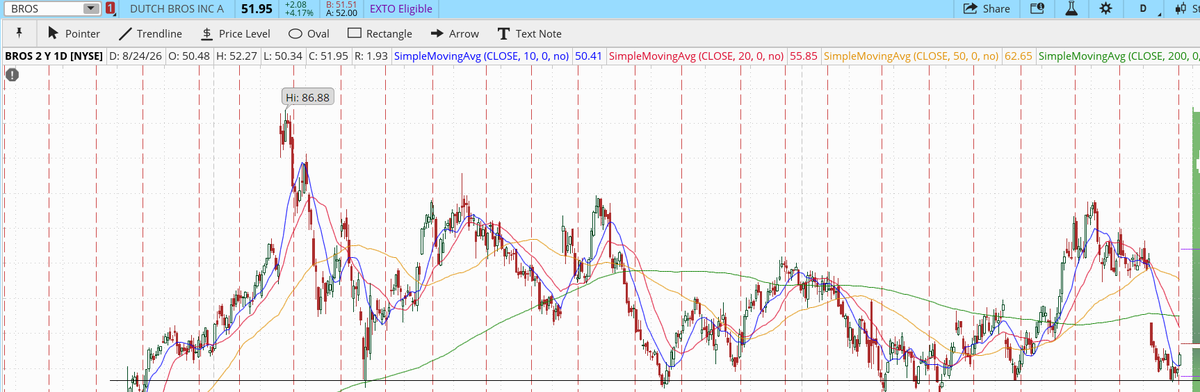Screen dimensions: 1200x392
Task: Select the Arrow drawing tool
Action: (454, 33)
